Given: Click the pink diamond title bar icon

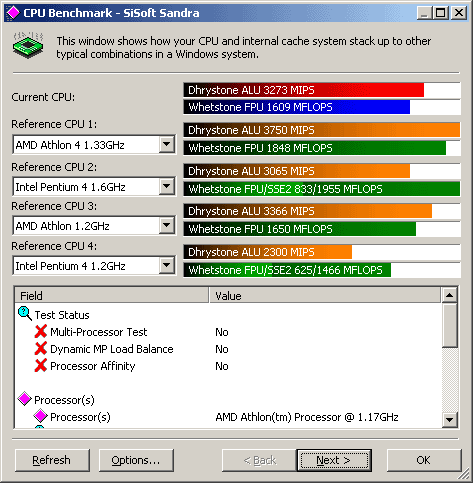Looking at the screenshot, I should click(x=13, y=13).
